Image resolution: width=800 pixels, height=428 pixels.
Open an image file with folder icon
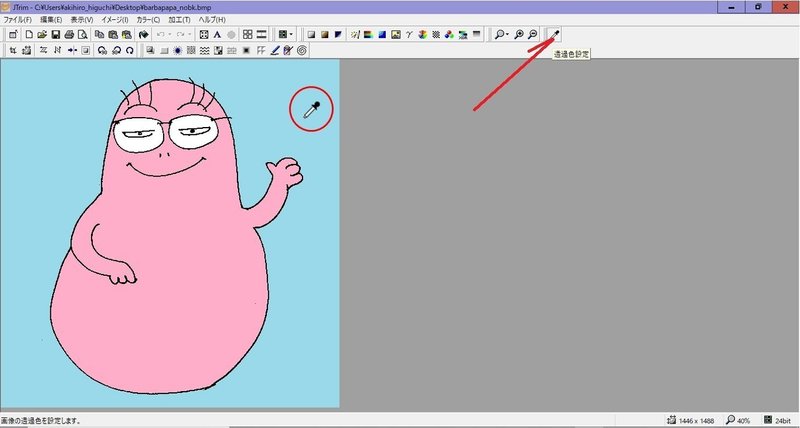click(x=42, y=35)
